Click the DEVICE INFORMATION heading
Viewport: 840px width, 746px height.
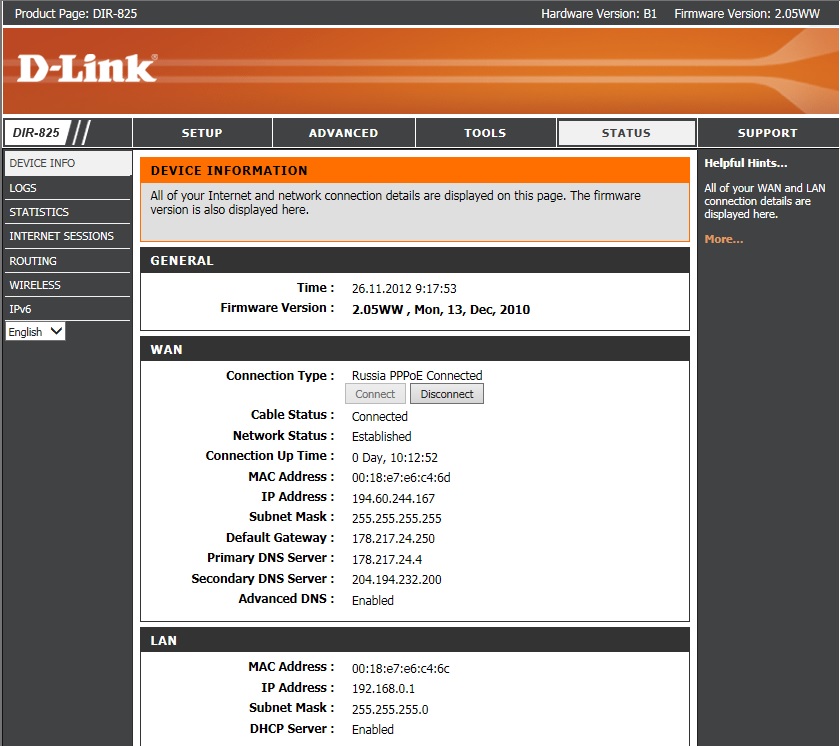click(229, 171)
